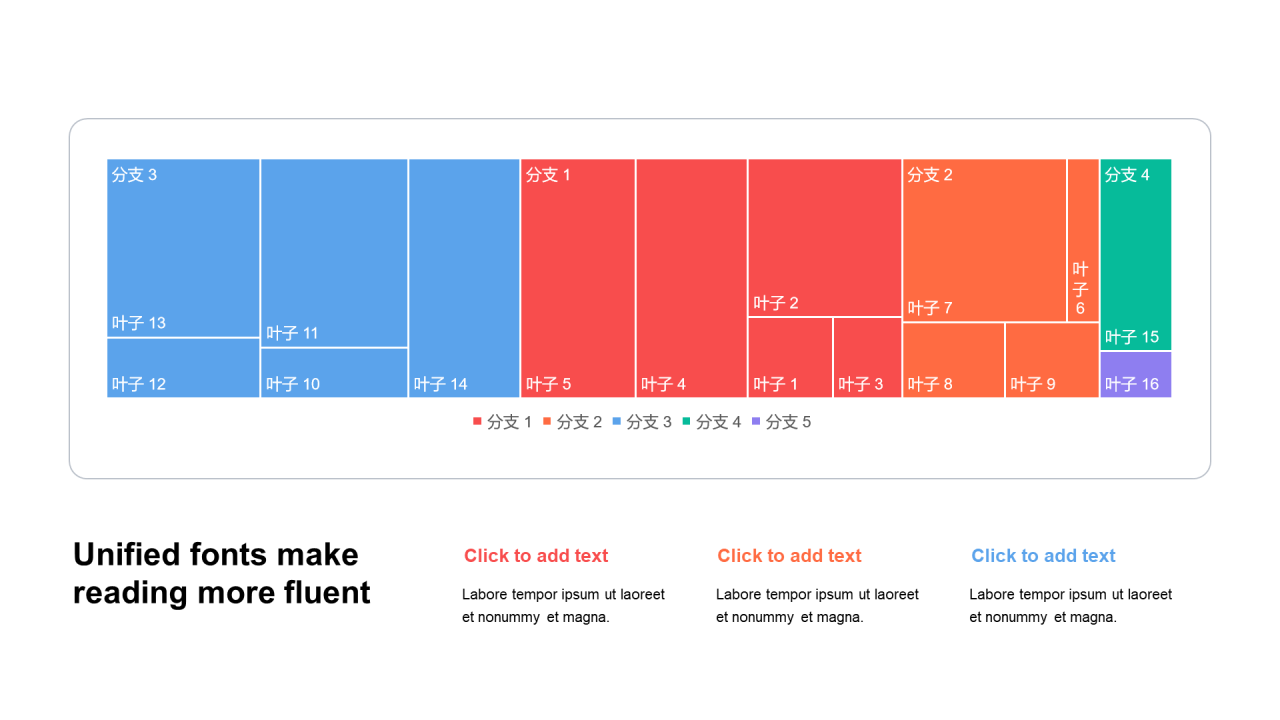Select the purple 分支 5 legend swatch
Image resolution: width=1280 pixels, height=720 pixels.
coord(755,422)
